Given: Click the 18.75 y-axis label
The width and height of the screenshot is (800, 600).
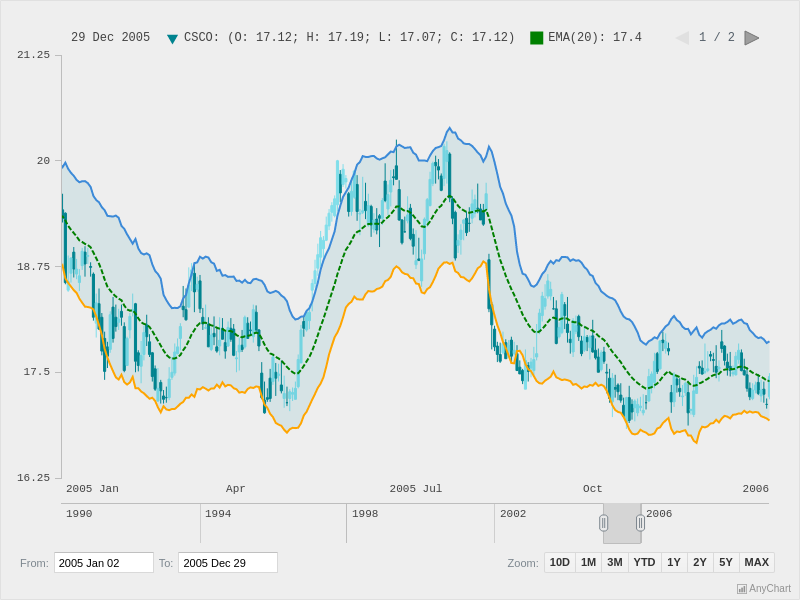Looking at the screenshot, I should click(34, 267).
